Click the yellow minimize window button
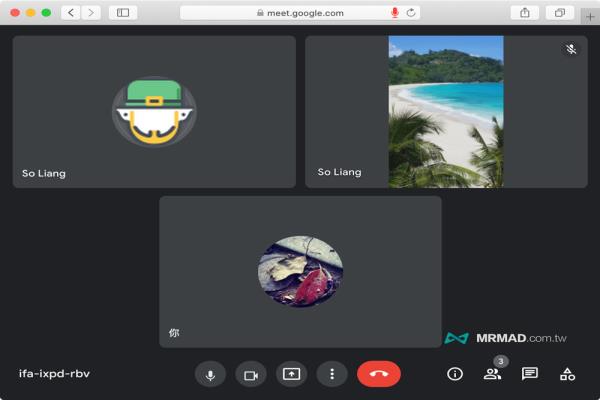Image resolution: width=600 pixels, height=400 pixels. tap(31, 13)
